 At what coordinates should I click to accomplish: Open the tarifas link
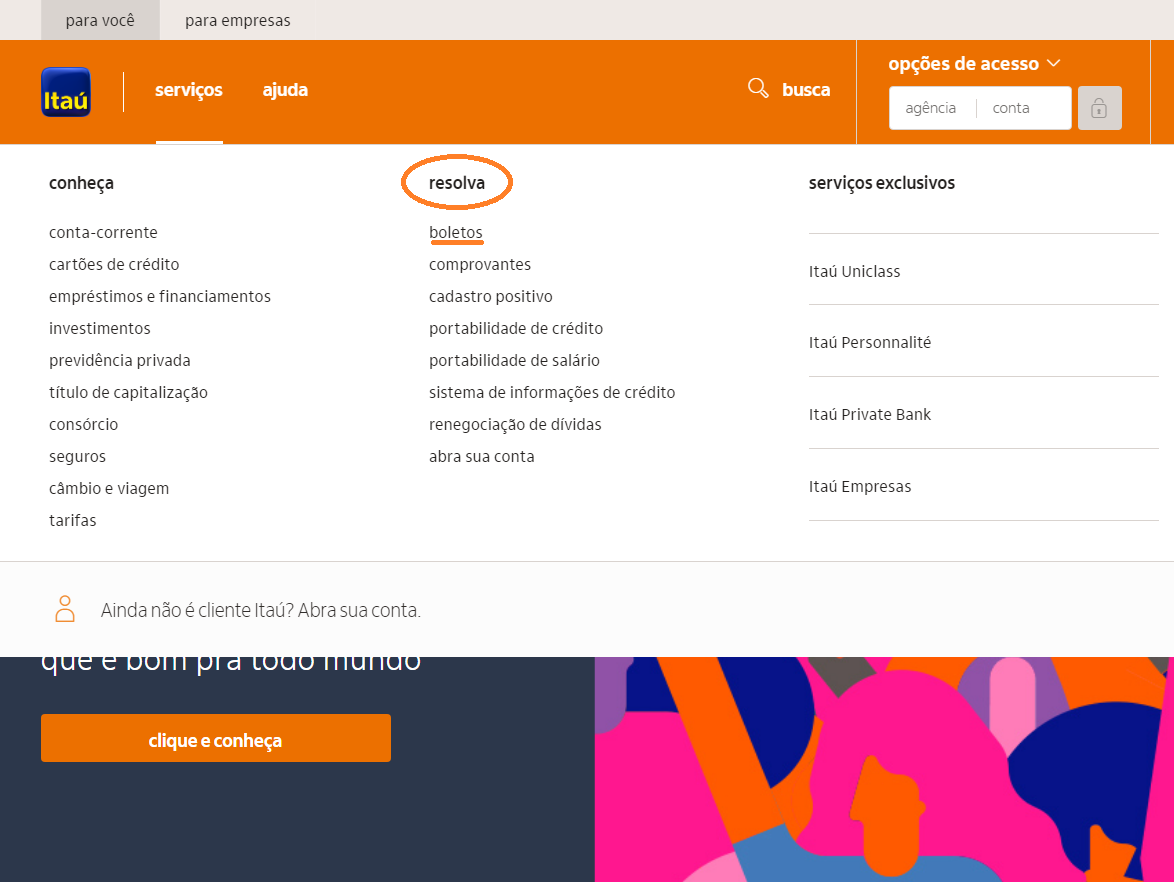click(73, 520)
